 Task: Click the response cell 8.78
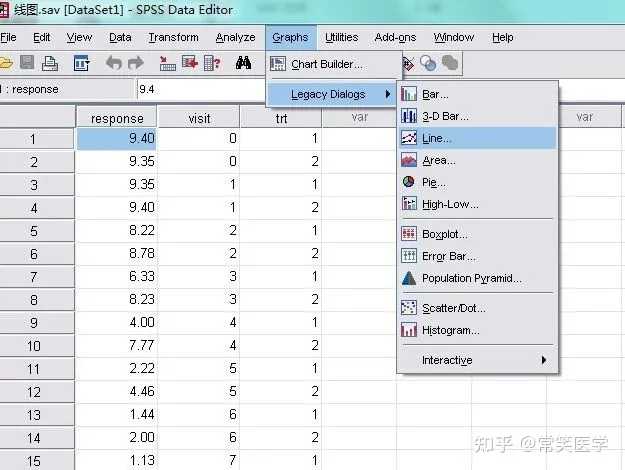coord(116,253)
